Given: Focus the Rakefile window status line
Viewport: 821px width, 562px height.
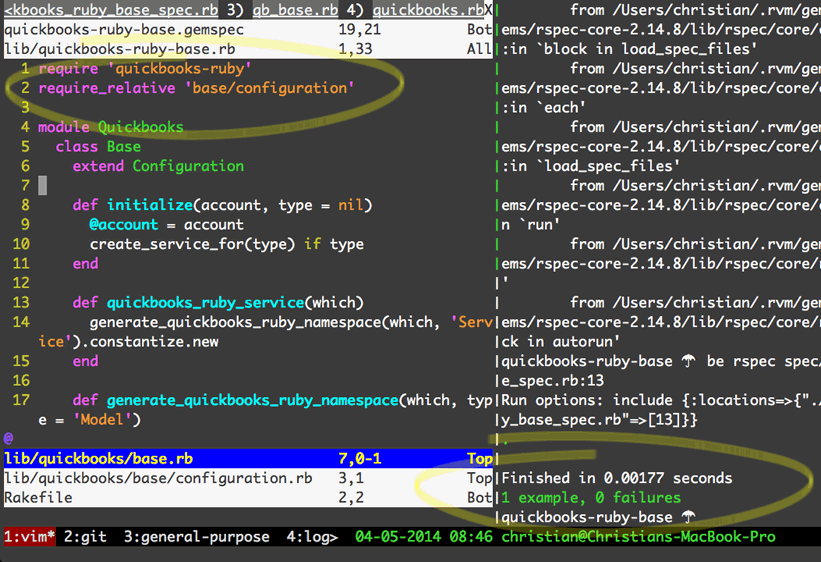Looking at the screenshot, I should click(x=248, y=498).
